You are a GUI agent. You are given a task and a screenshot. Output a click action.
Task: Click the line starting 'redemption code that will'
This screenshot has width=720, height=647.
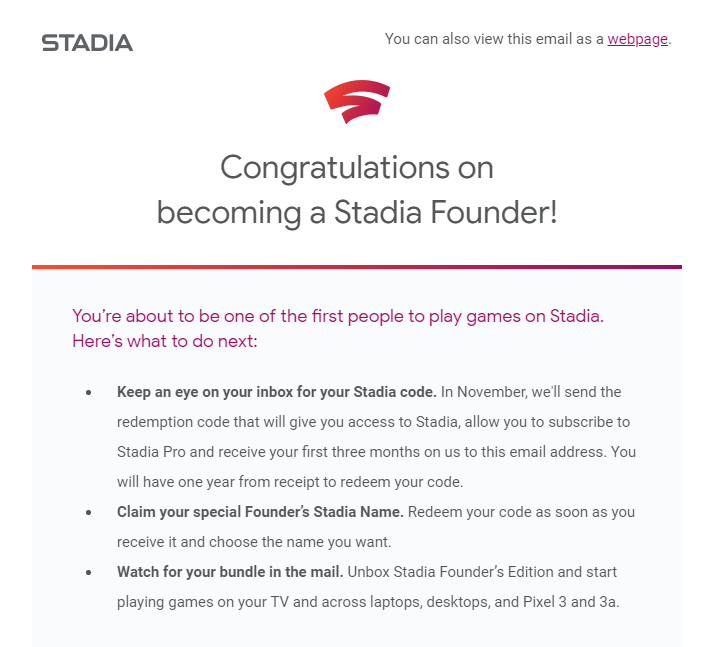pos(373,422)
